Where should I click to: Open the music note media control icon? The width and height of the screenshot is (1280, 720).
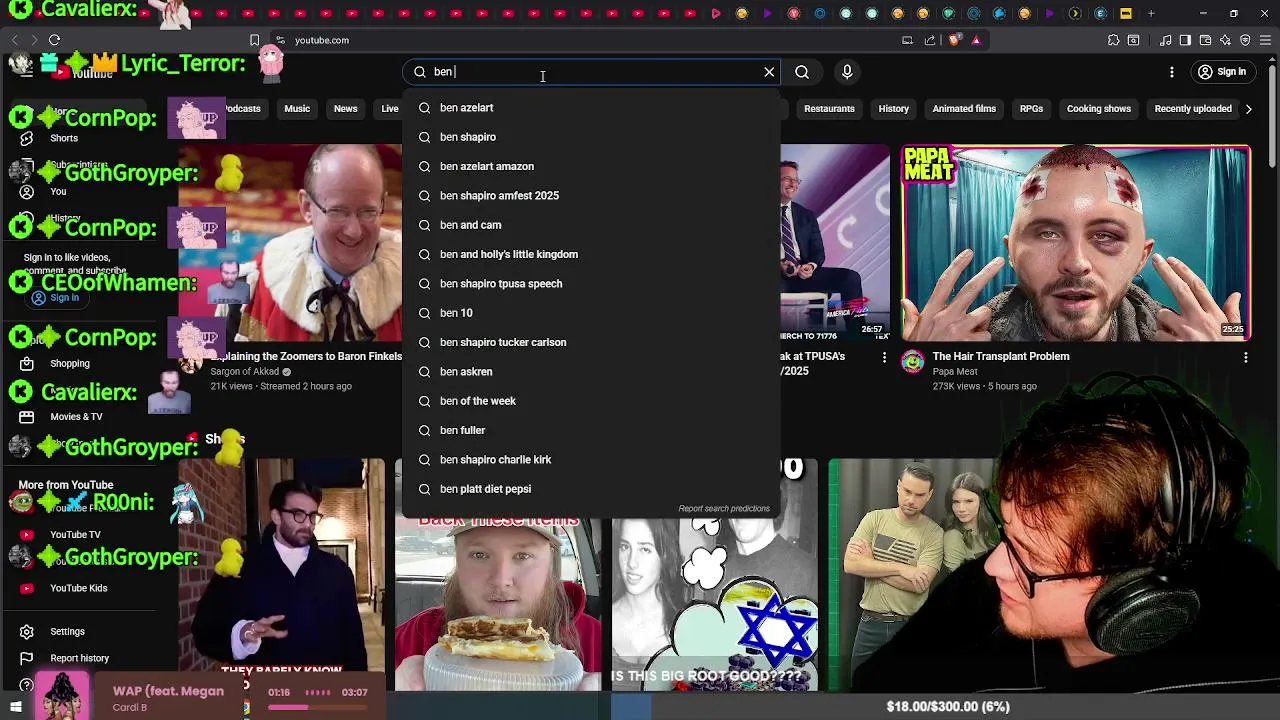click(1166, 40)
